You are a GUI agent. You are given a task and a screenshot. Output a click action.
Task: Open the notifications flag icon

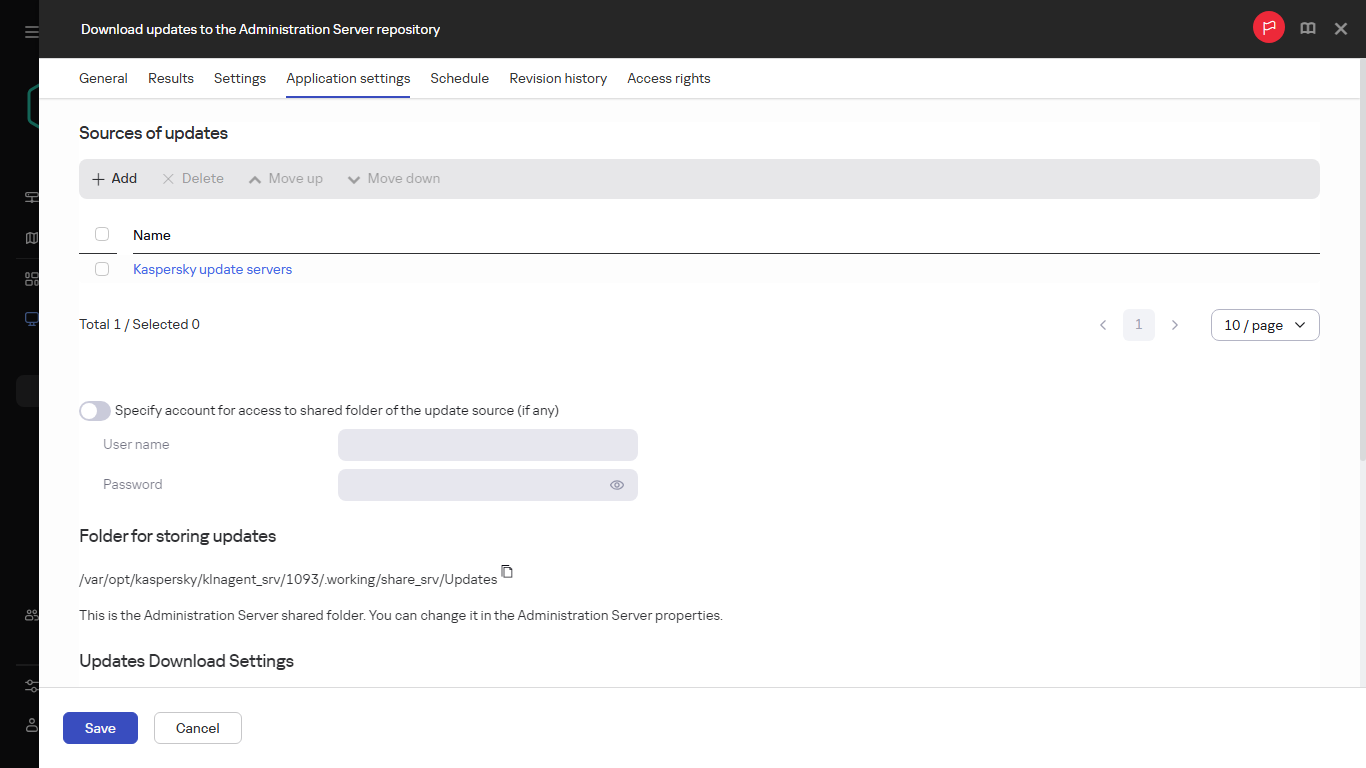(1268, 27)
